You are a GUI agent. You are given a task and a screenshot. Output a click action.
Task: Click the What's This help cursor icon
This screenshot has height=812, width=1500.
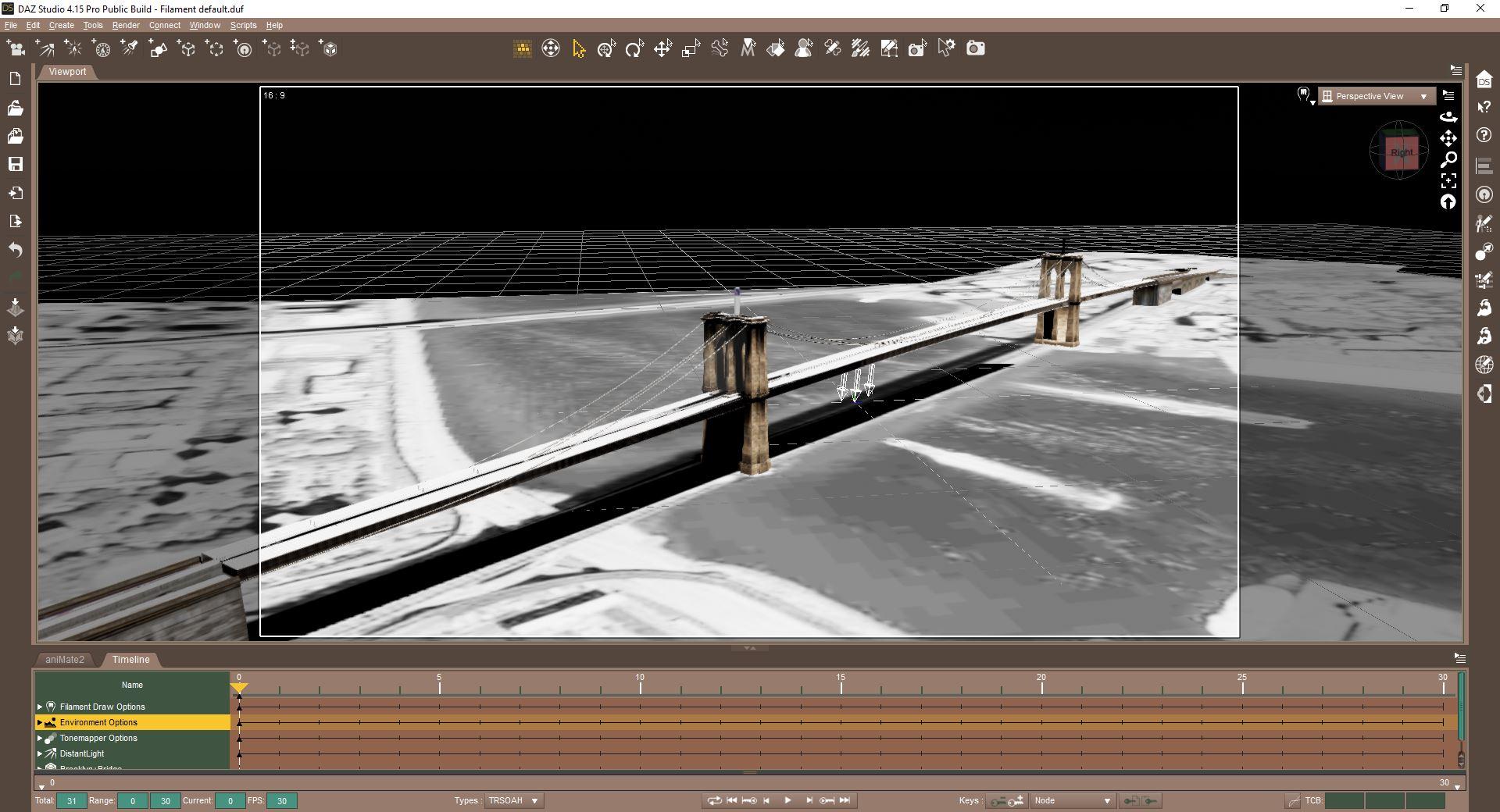(x=1484, y=107)
